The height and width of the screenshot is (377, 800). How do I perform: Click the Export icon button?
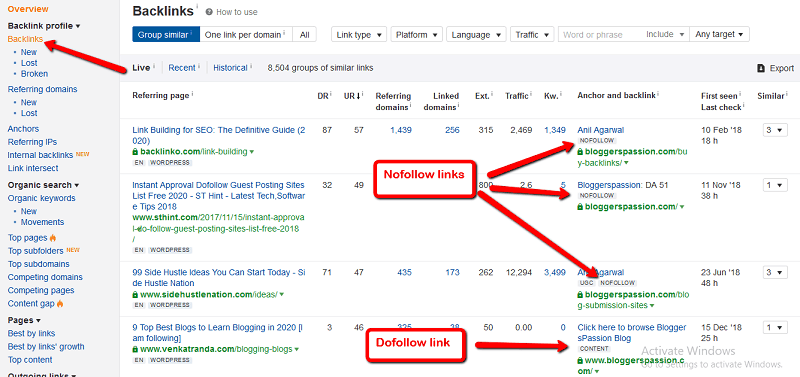[761, 68]
